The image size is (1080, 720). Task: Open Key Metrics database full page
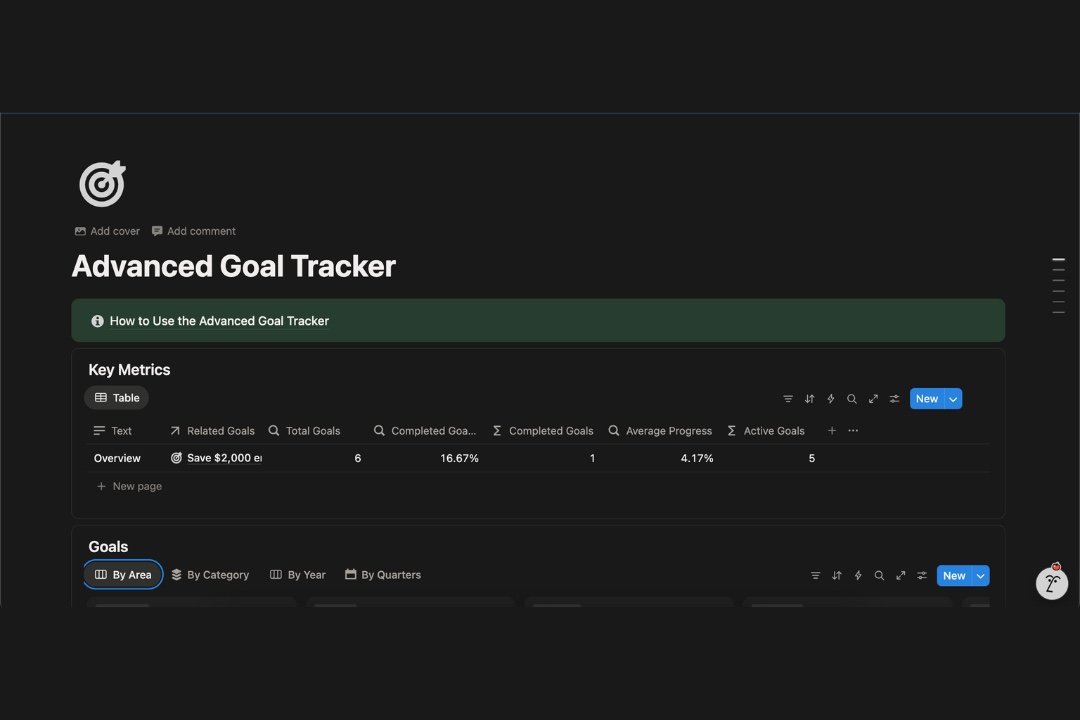873,399
